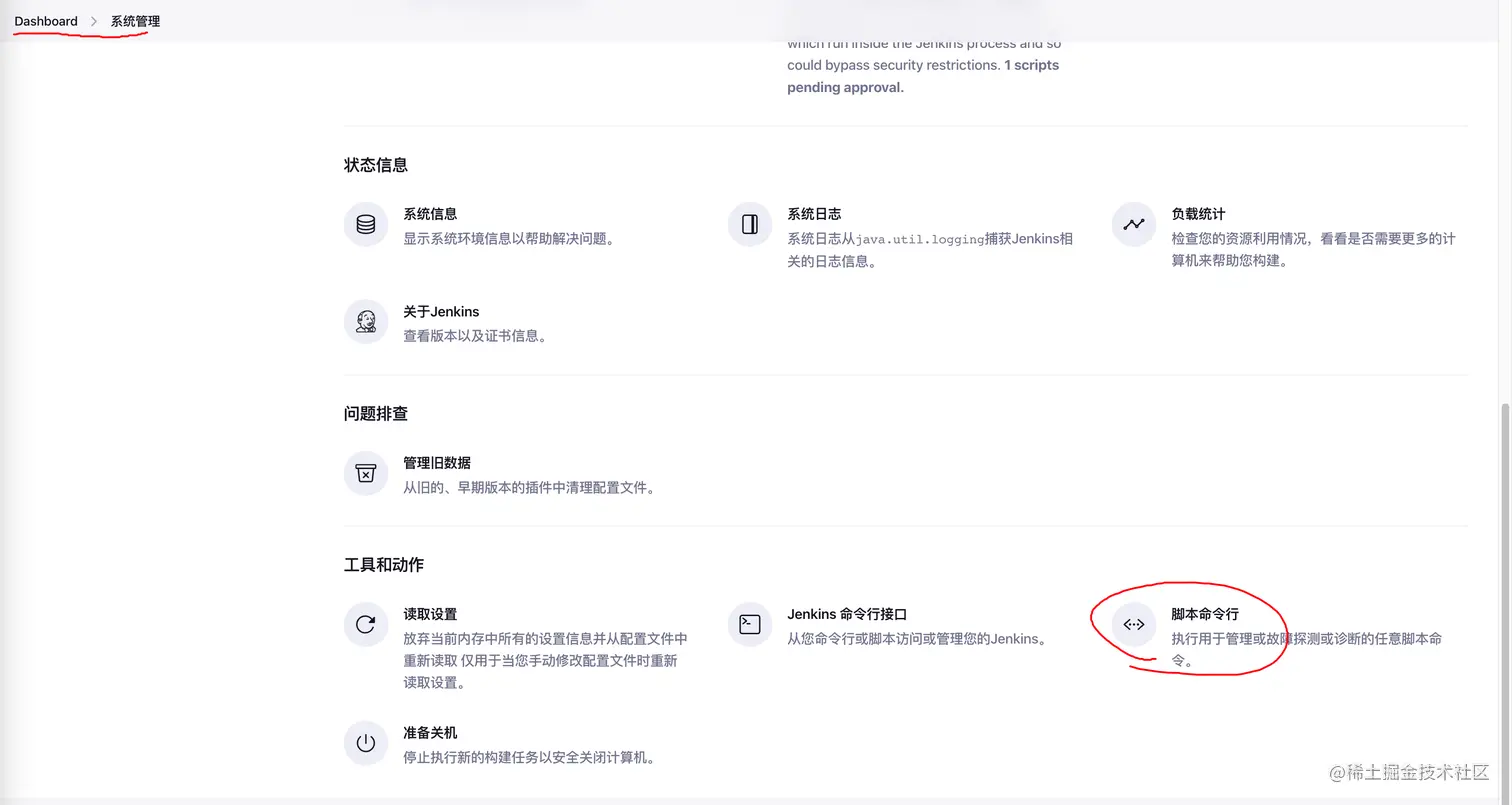Click the 负载统计 chart icon
The image size is (1512, 805).
pos(1134,224)
